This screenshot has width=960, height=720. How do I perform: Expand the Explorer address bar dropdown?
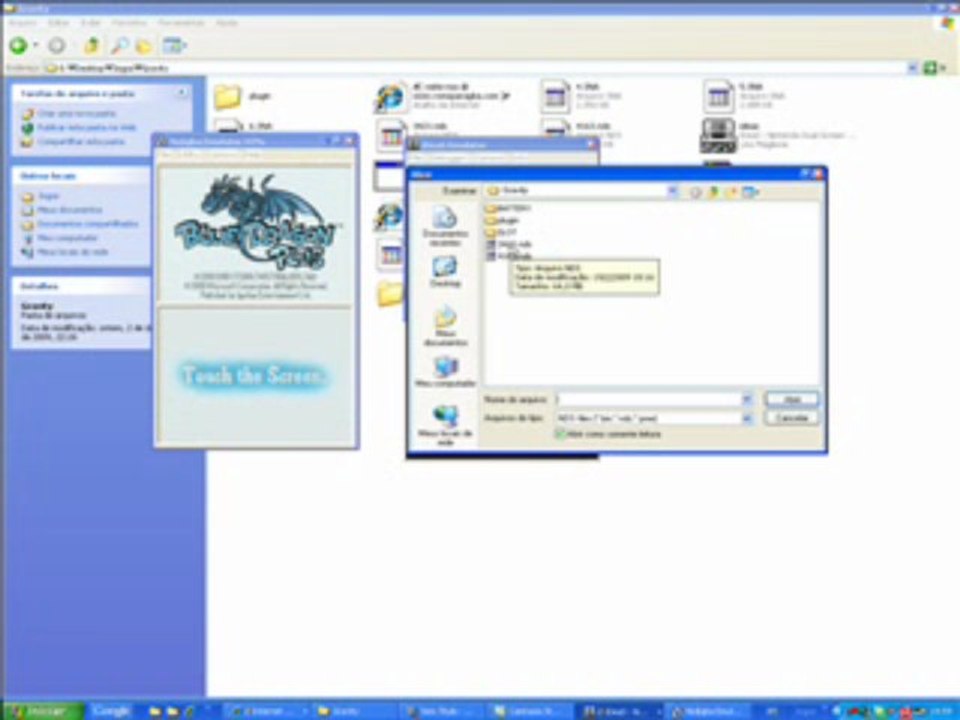click(912, 68)
